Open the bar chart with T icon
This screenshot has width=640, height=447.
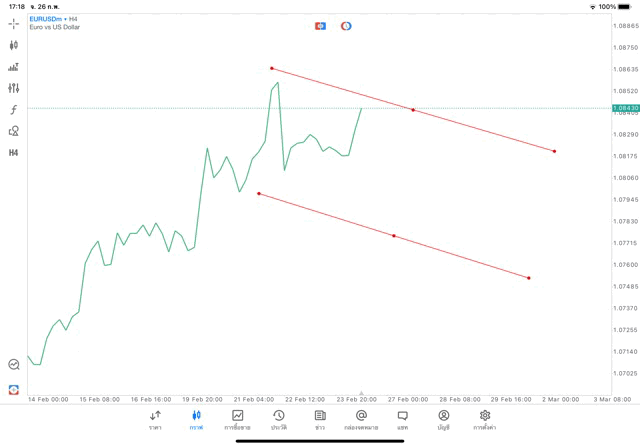point(14,67)
